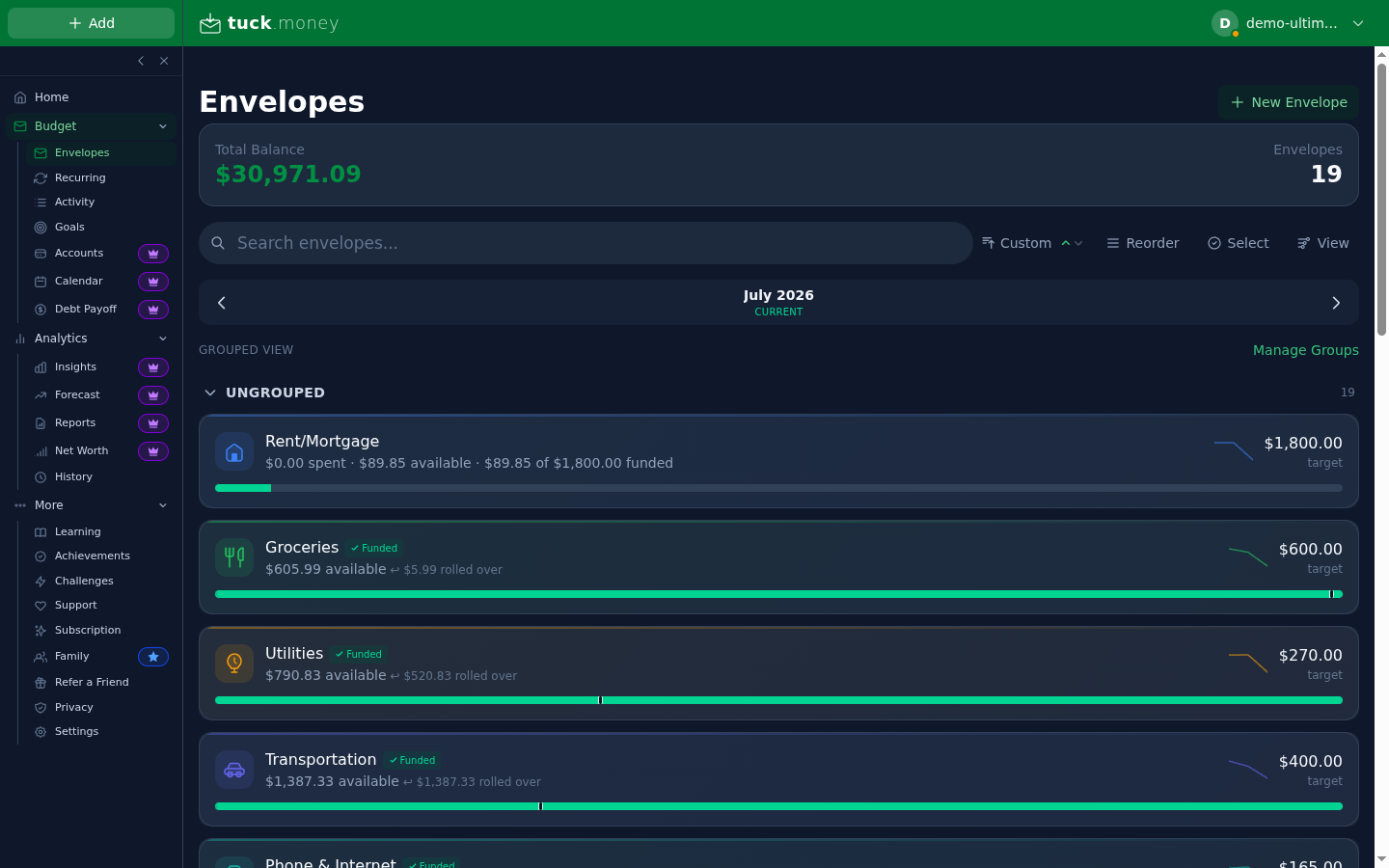Select Envelopes in the sidebar
This screenshot has width=1389, height=868.
100,152
